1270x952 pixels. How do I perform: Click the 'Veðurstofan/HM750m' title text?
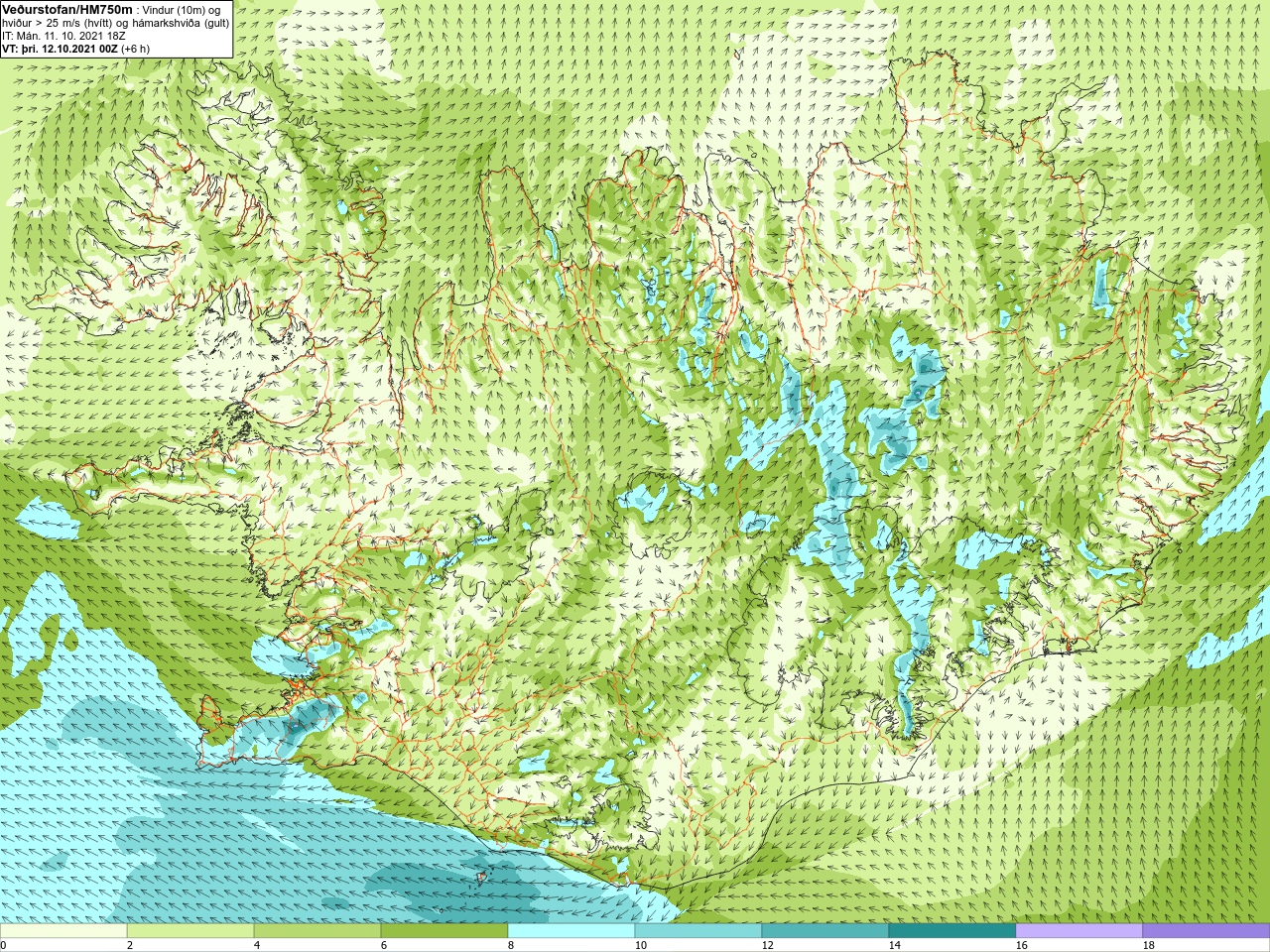point(66,9)
